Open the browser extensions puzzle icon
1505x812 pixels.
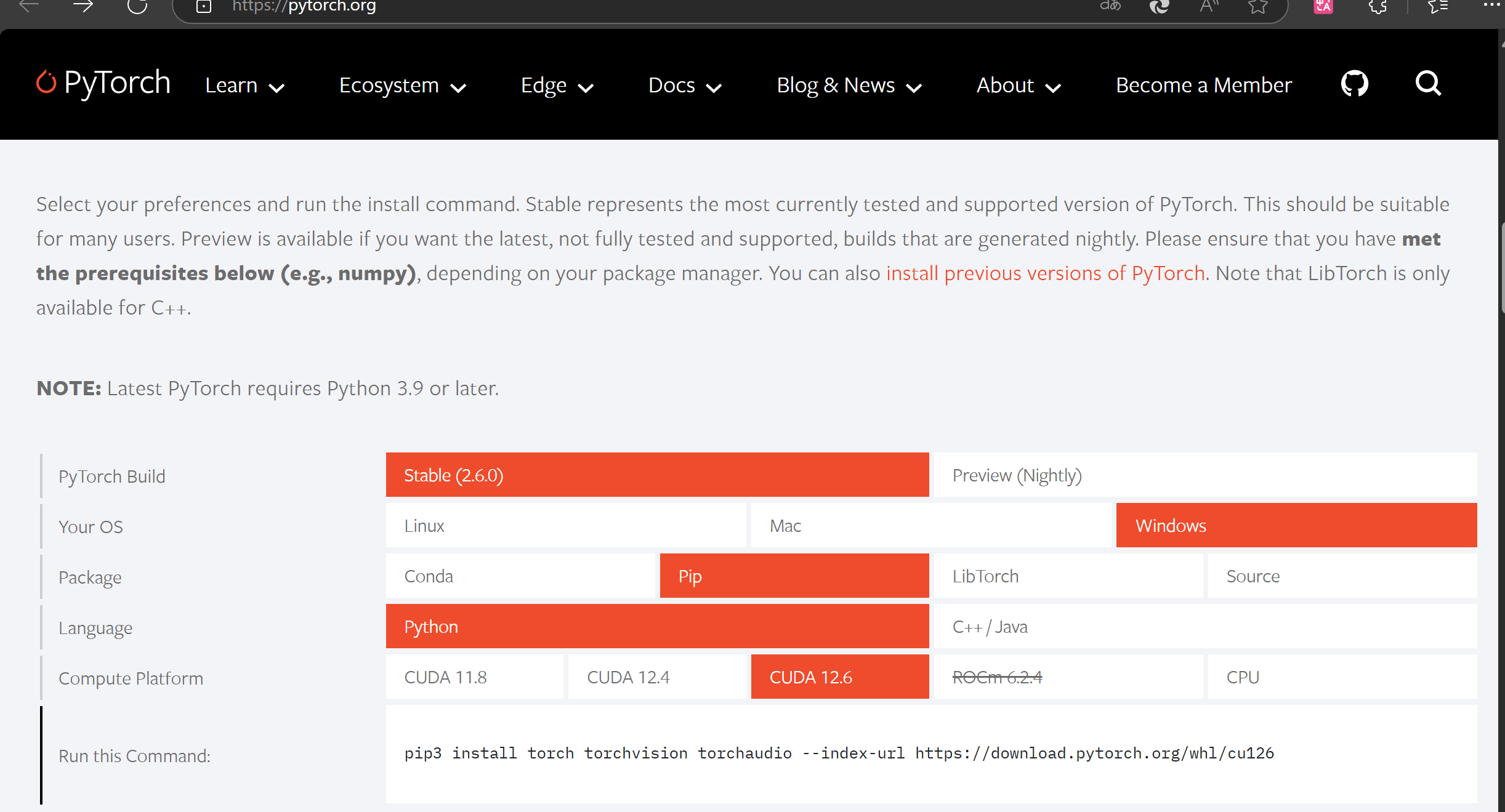coord(1378,6)
